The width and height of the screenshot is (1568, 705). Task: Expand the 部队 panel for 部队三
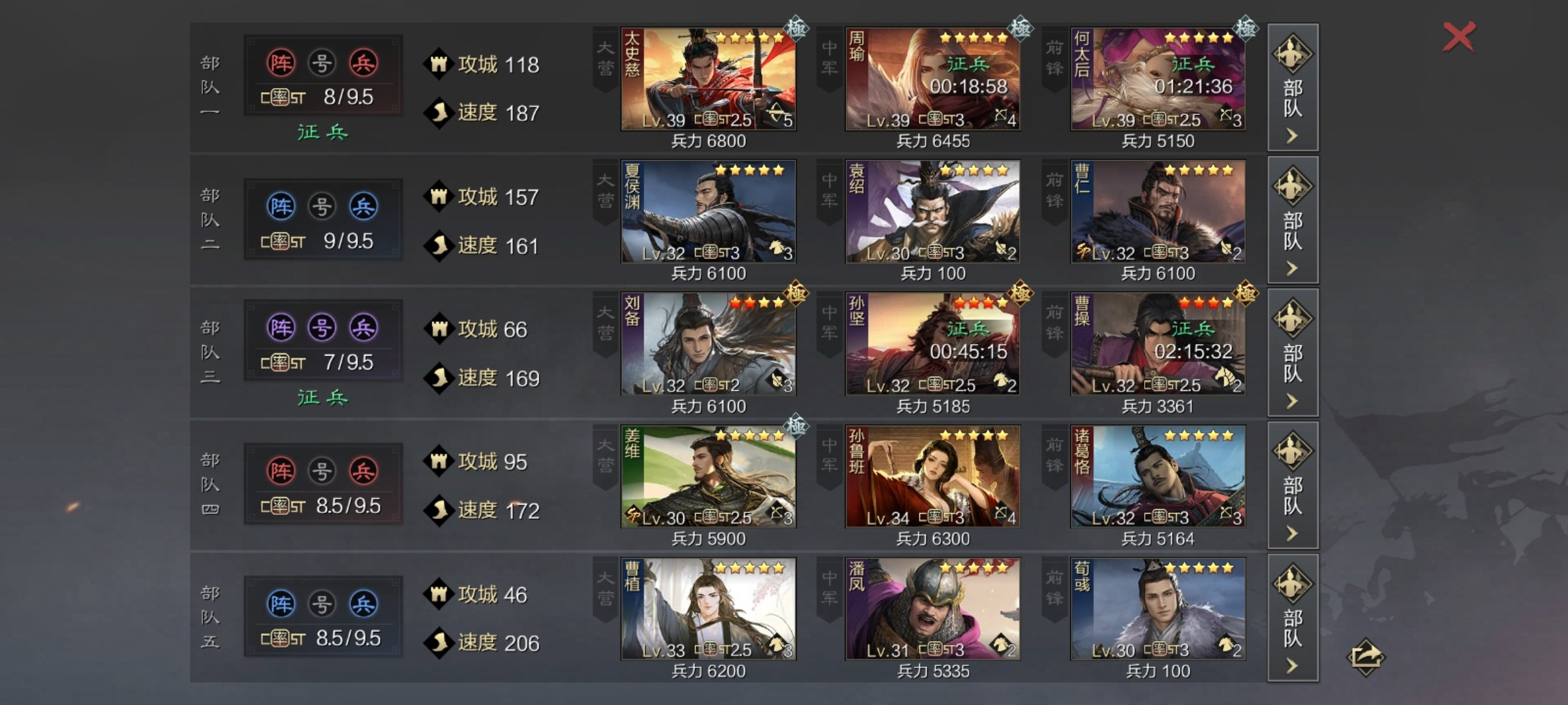(1293, 352)
